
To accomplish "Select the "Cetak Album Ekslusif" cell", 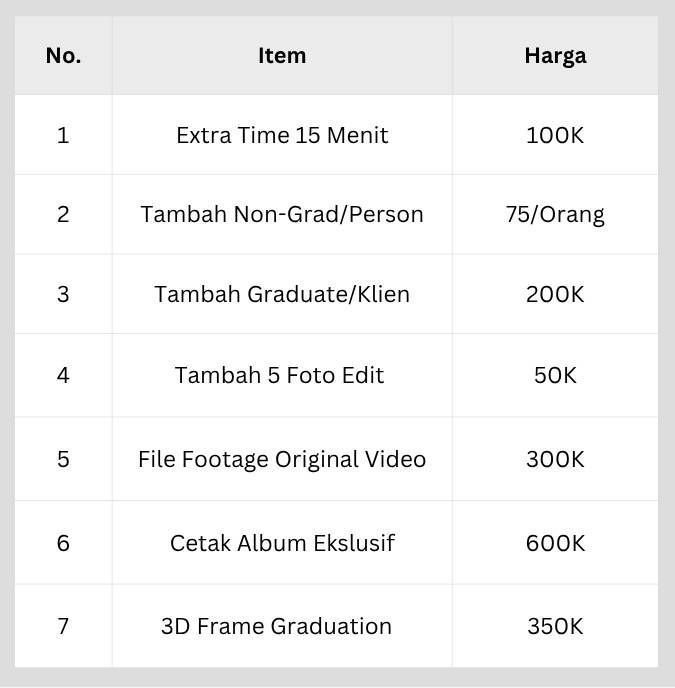I will point(282,543).
